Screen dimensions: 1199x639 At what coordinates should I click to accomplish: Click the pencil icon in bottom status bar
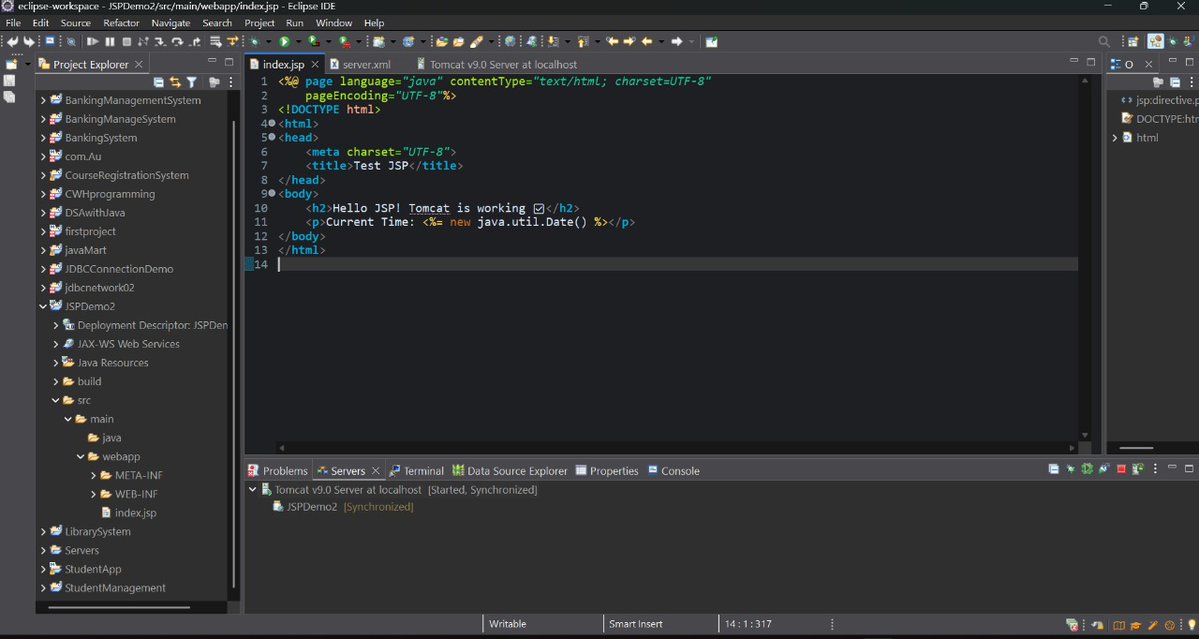(x=1152, y=624)
